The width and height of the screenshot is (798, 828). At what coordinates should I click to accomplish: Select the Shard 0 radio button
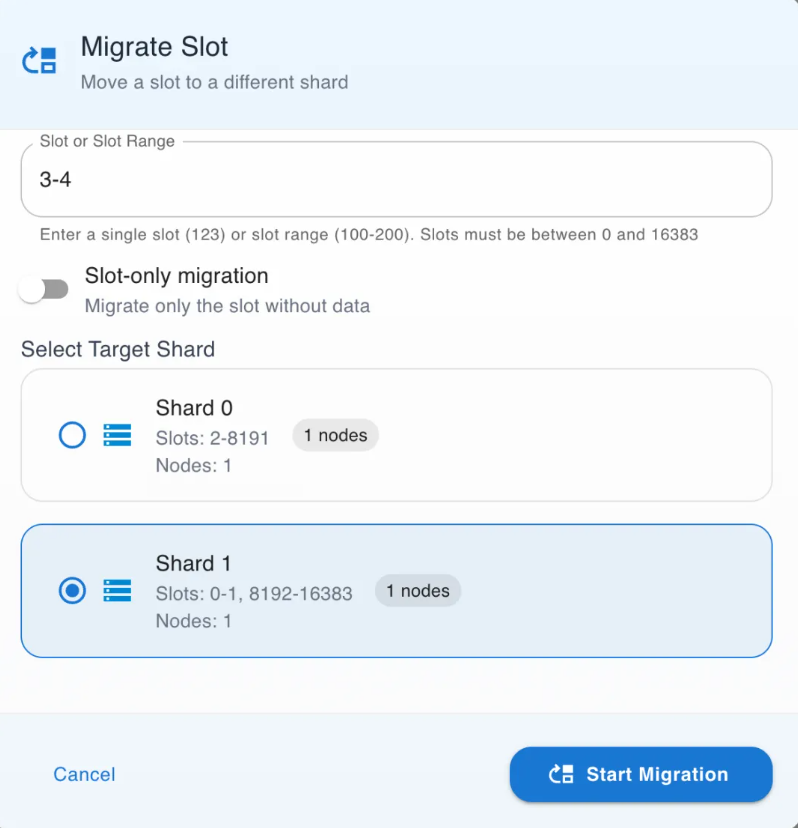[x=72, y=435]
